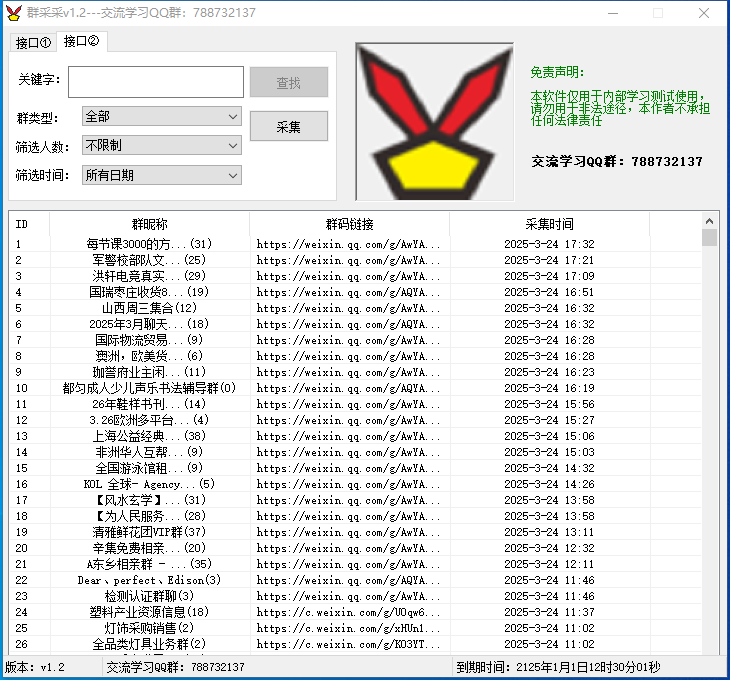Click the 群码链接 column header
The image size is (730, 680).
click(x=349, y=224)
